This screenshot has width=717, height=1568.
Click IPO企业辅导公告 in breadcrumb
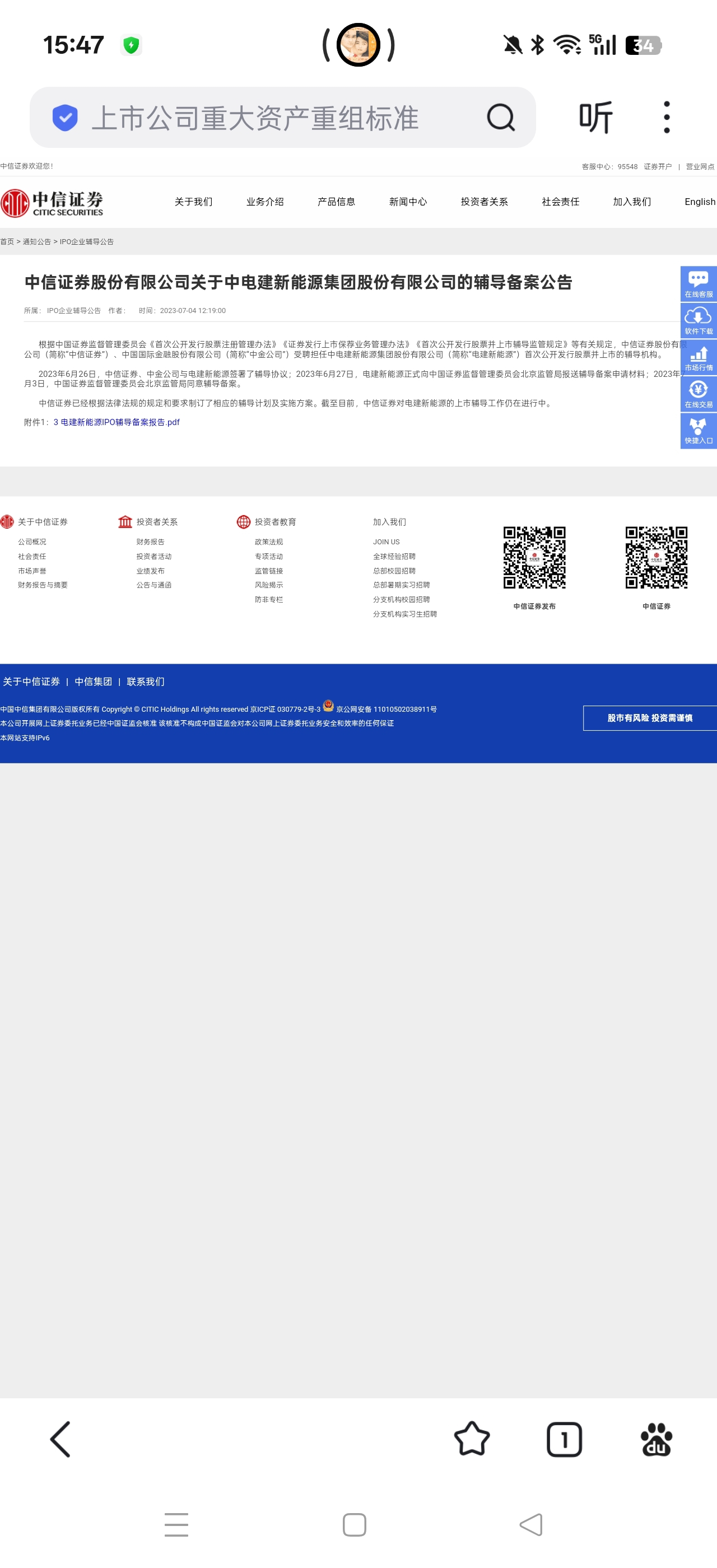click(86, 242)
